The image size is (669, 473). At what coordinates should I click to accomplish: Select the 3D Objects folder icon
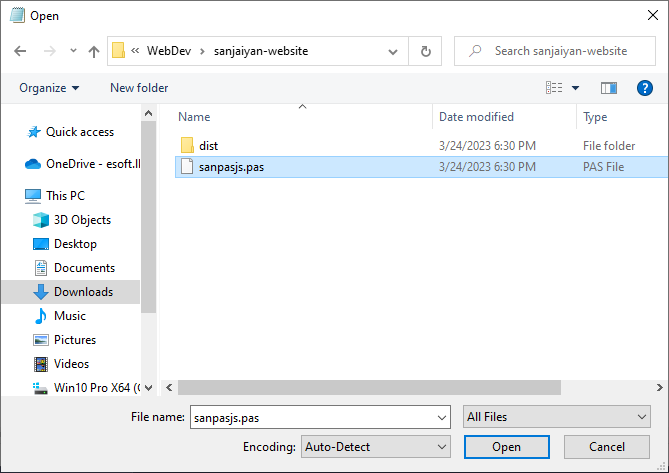[41, 220]
